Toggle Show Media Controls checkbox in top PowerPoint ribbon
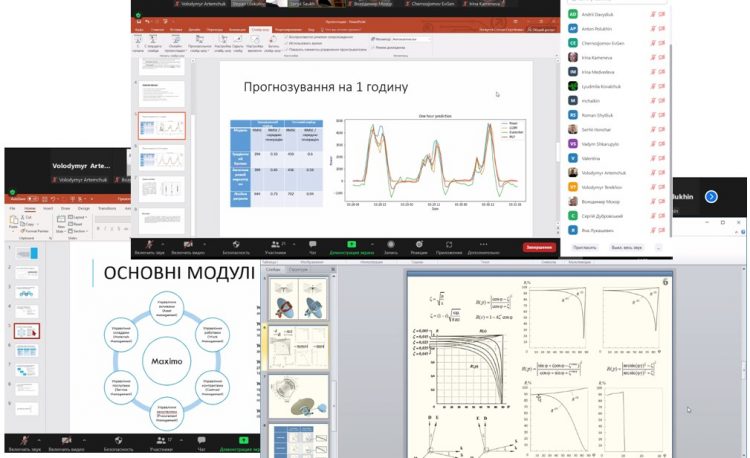750x458 pixels. [325, 49]
